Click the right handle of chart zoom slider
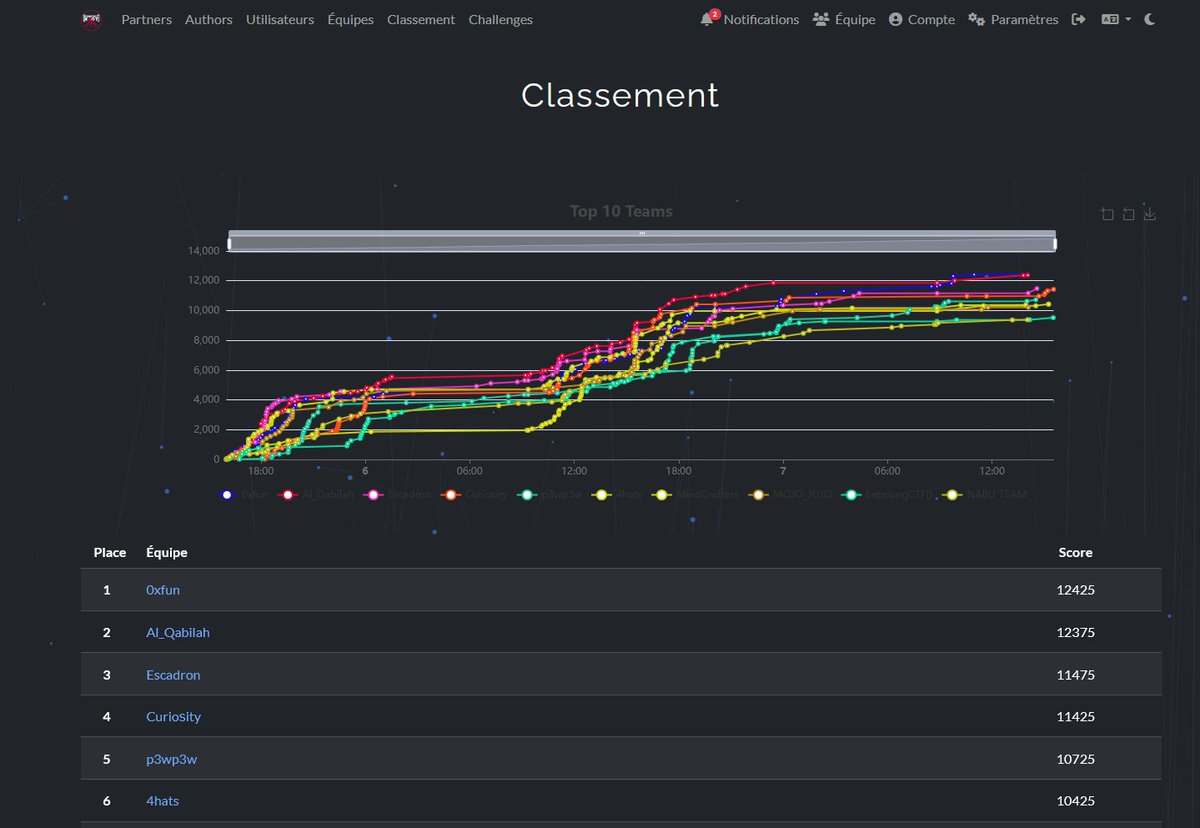Screen dimensions: 1200x828 pyautogui.click(x=1056, y=244)
